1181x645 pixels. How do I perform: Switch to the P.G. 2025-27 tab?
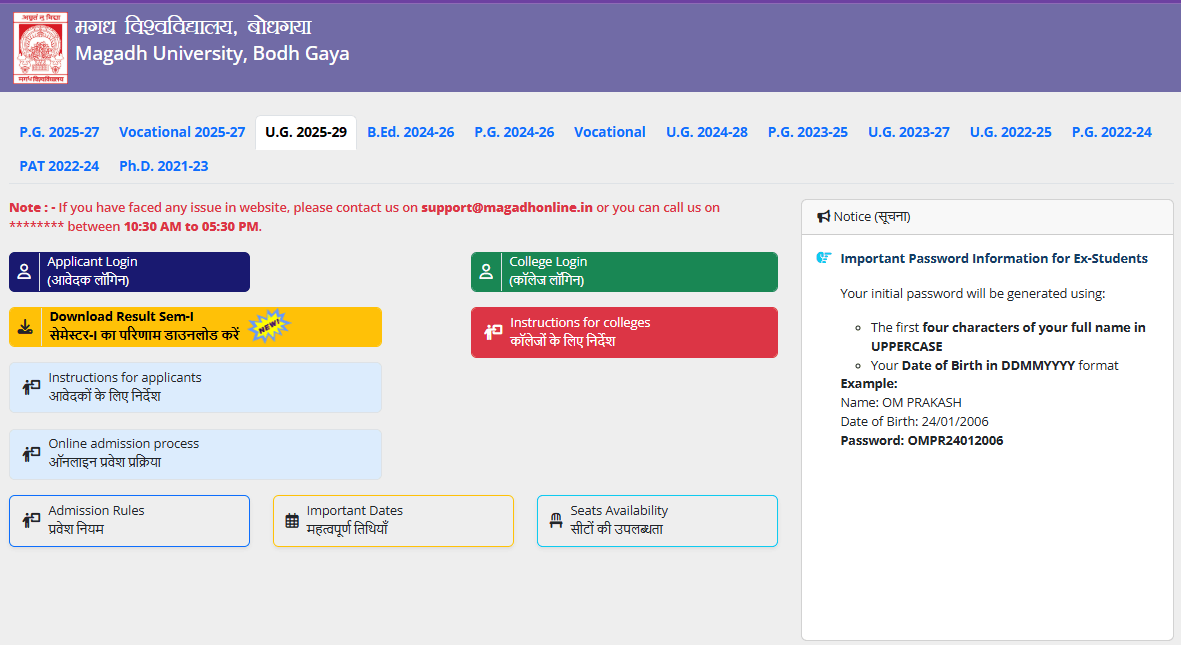[x=58, y=131]
